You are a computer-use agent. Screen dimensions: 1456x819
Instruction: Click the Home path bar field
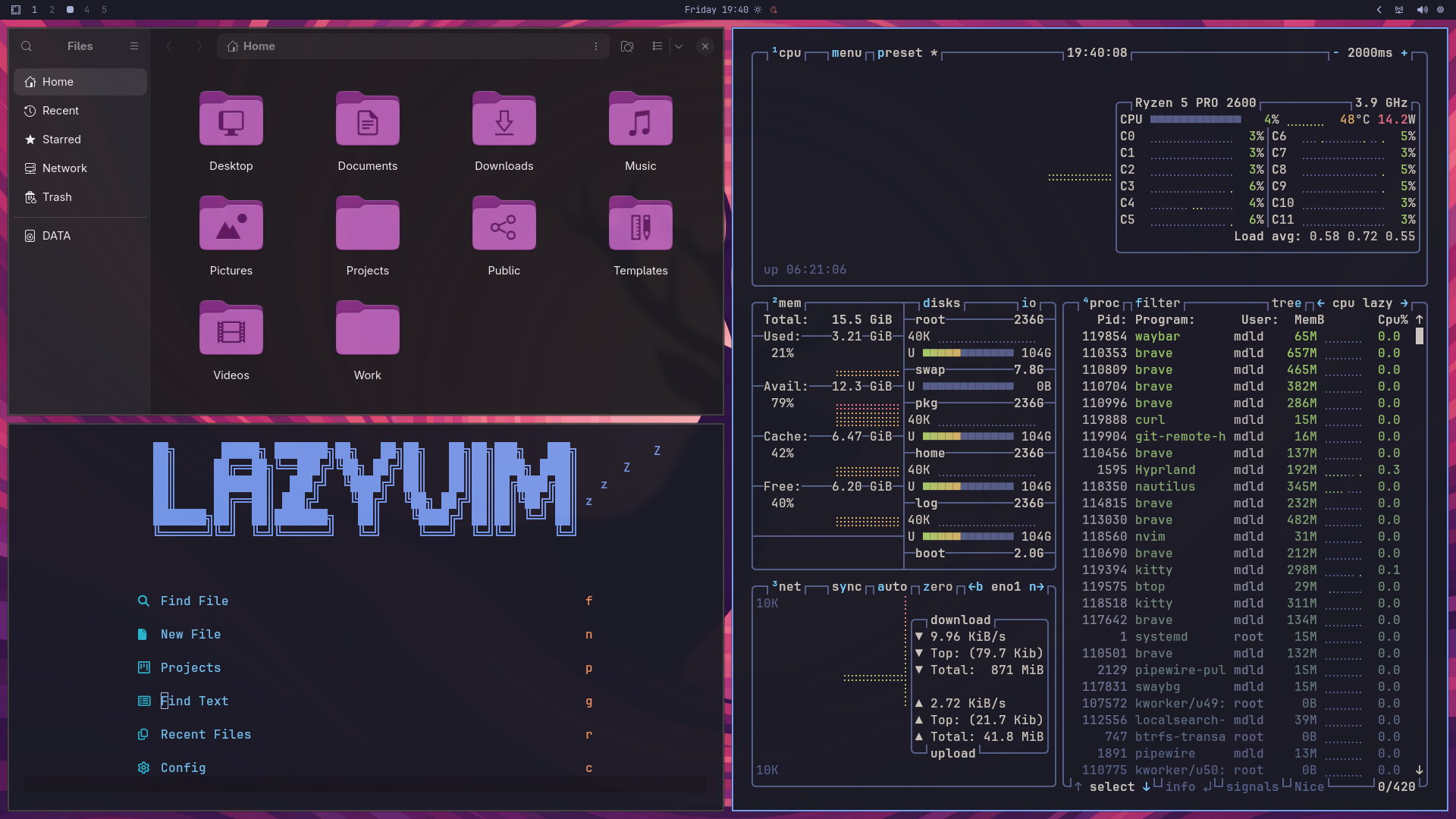click(x=413, y=46)
